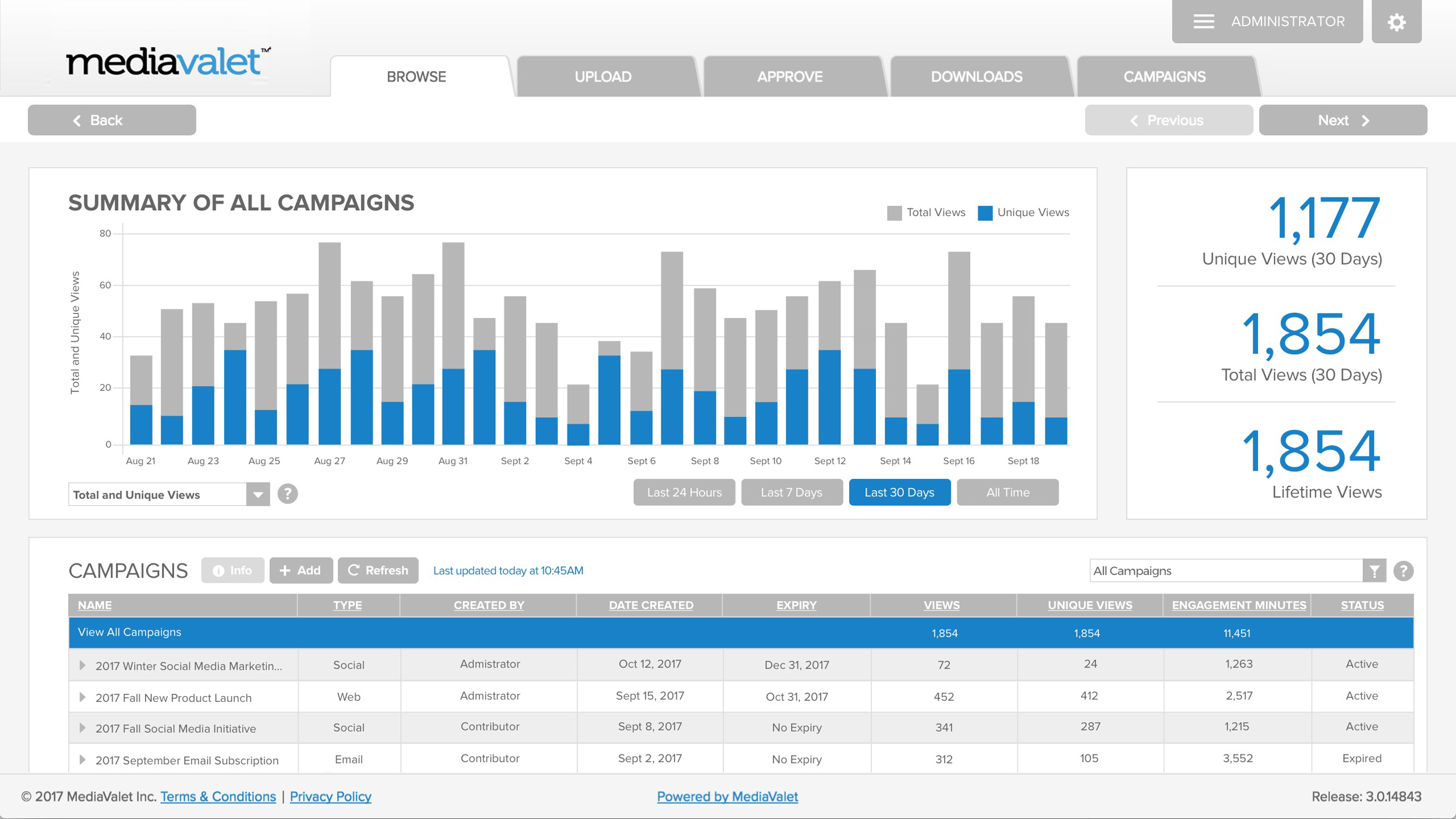The width and height of the screenshot is (1456, 819).
Task: Add a new campaign
Action: (301, 571)
